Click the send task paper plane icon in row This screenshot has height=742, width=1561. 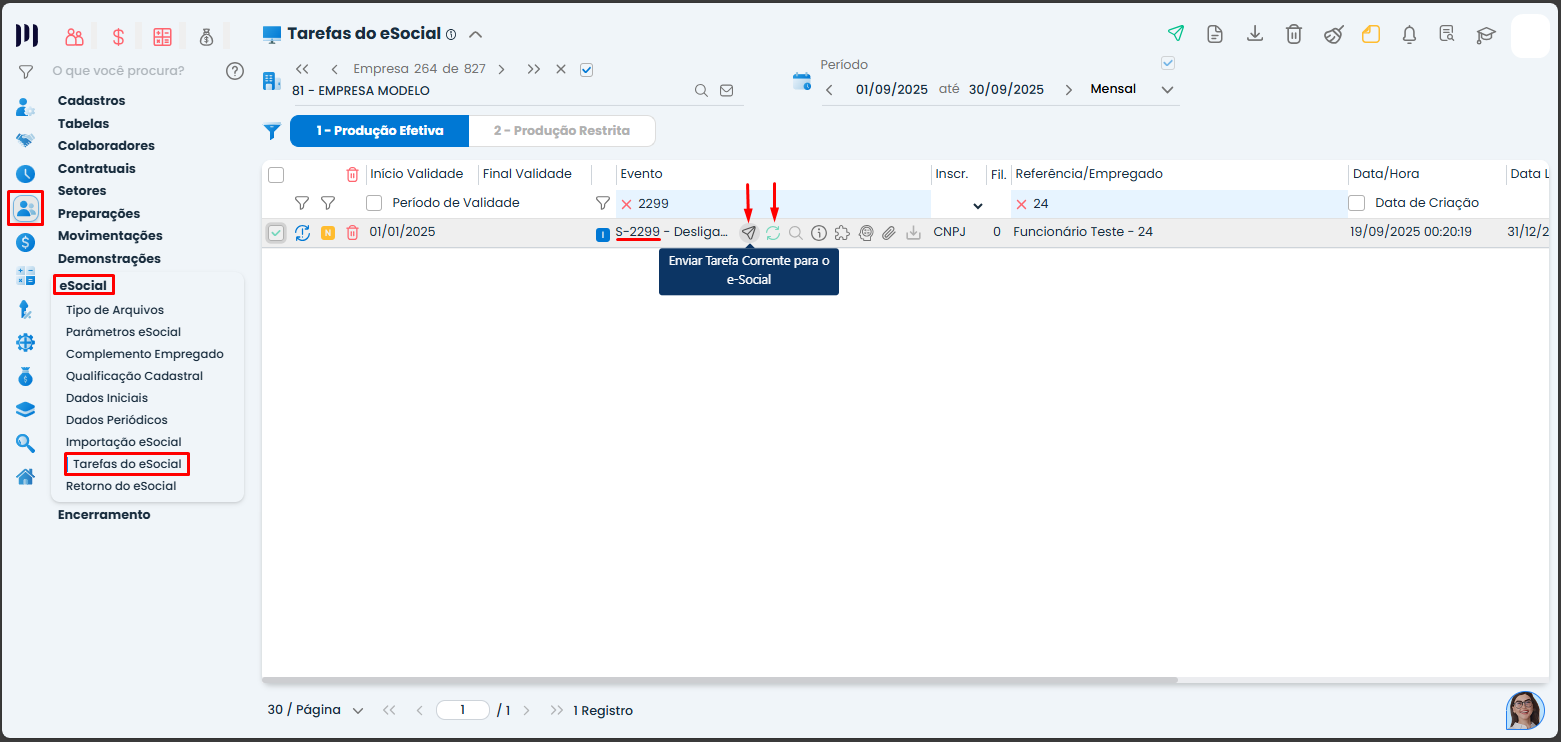[x=748, y=233]
